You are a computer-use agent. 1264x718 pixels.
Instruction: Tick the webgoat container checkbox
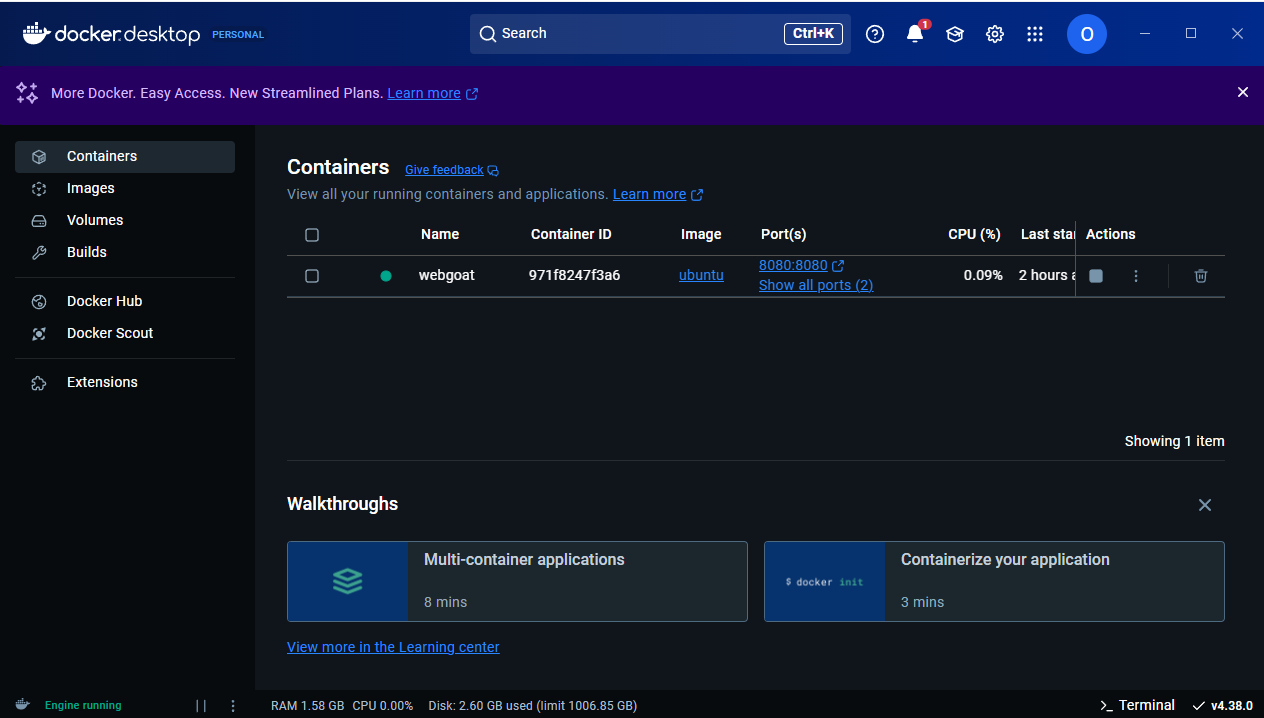[312, 276]
